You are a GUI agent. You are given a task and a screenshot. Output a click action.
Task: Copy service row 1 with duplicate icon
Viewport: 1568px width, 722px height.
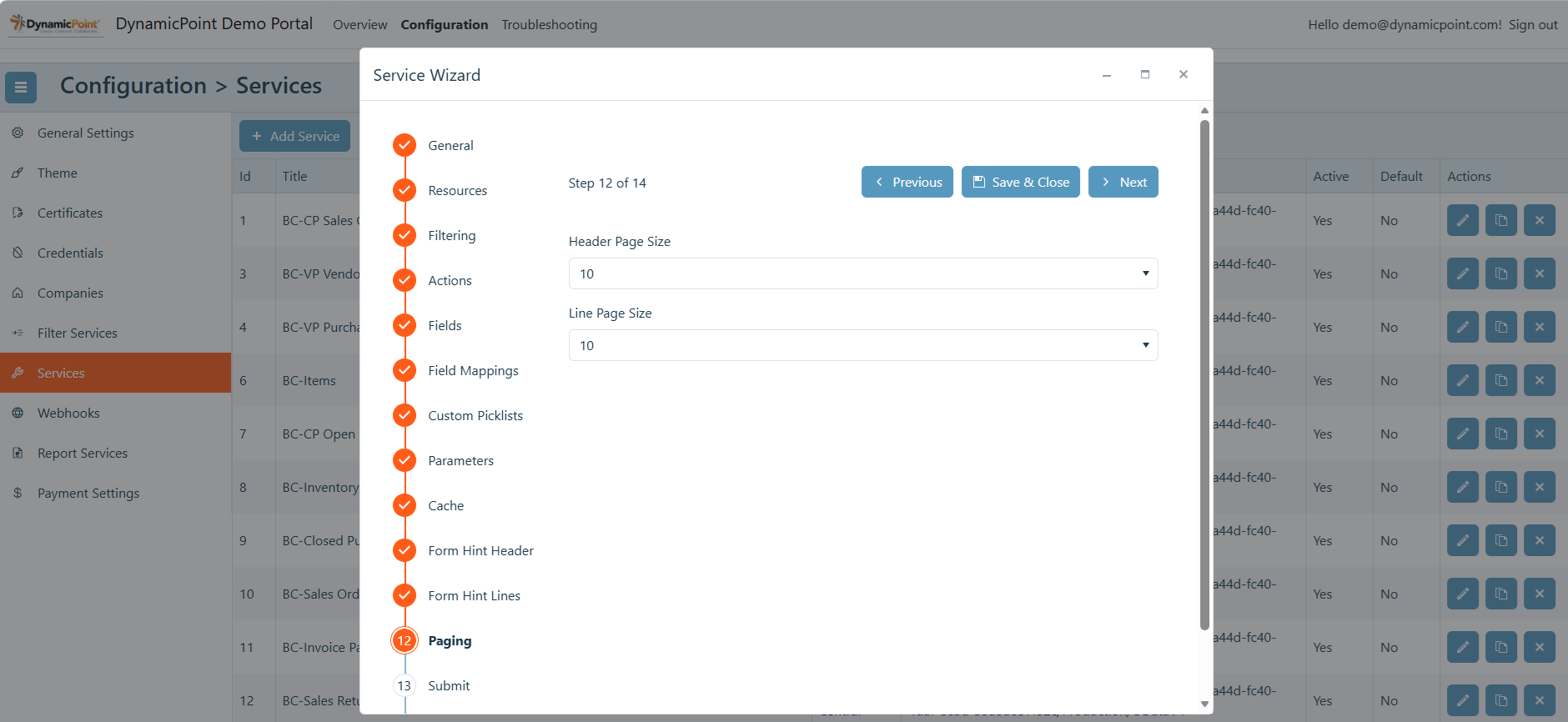[x=1501, y=220]
